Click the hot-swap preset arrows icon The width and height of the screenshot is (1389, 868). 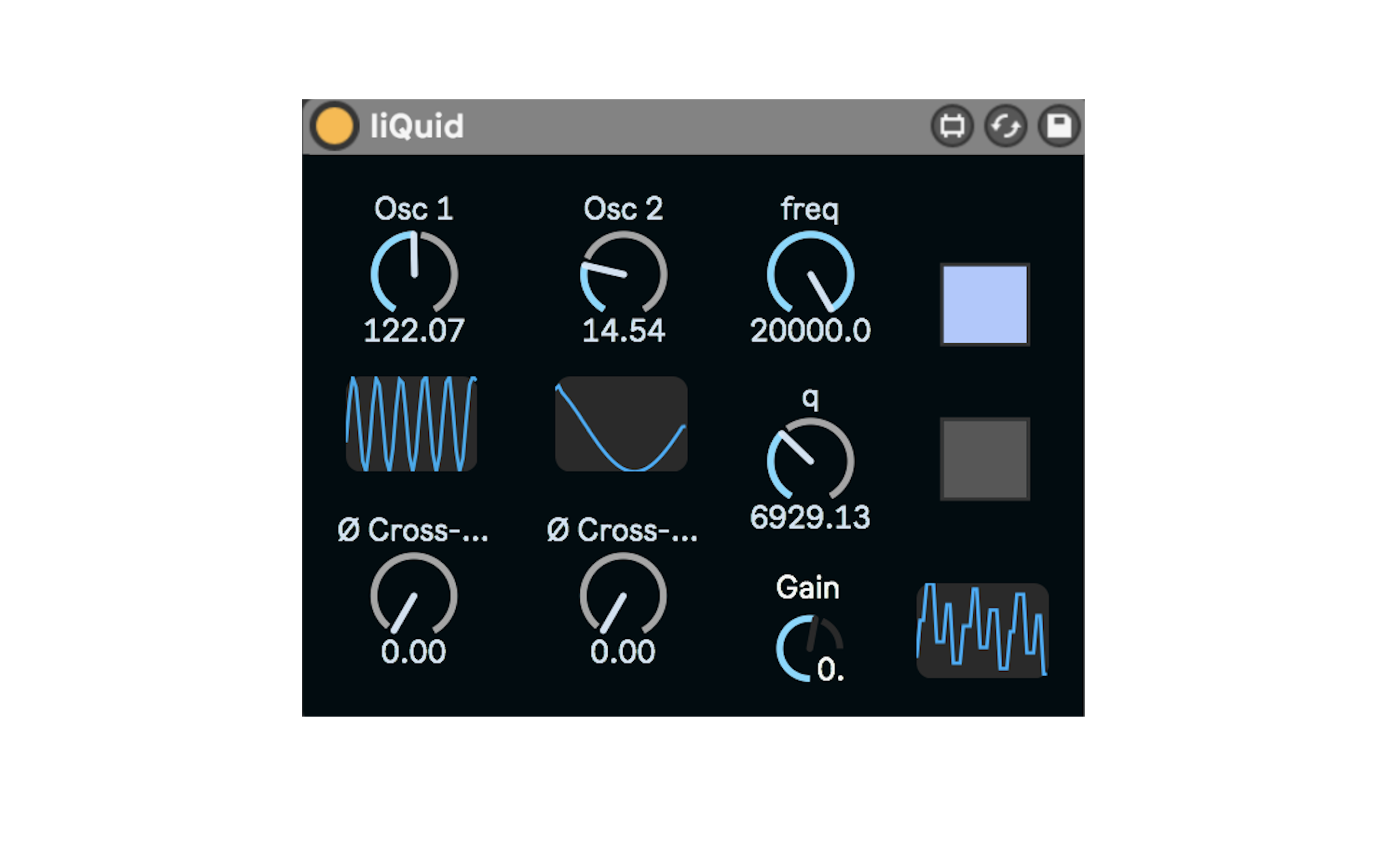point(1005,126)
